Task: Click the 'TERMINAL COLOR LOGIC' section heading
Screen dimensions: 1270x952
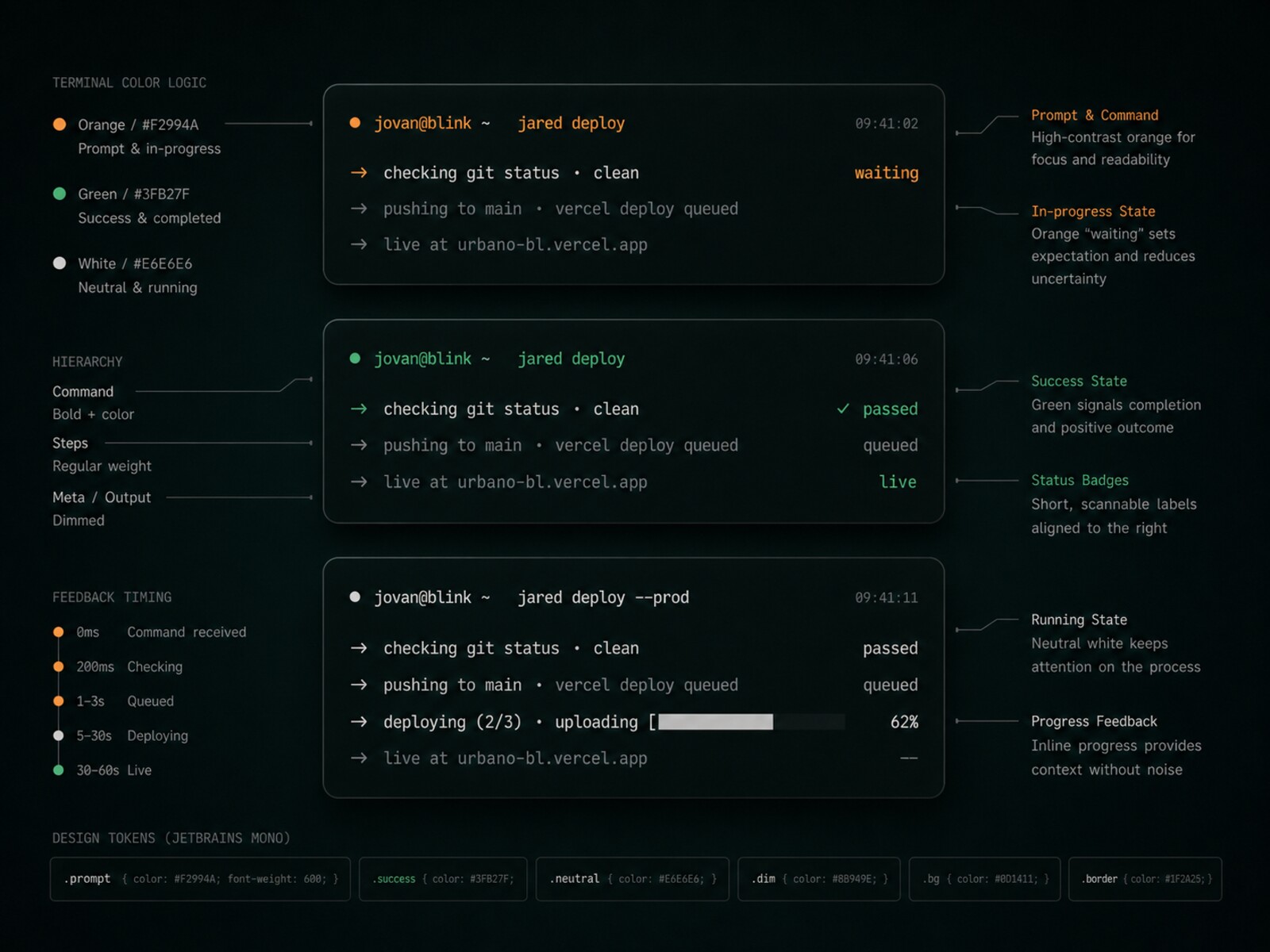Action: coord(129,83)
